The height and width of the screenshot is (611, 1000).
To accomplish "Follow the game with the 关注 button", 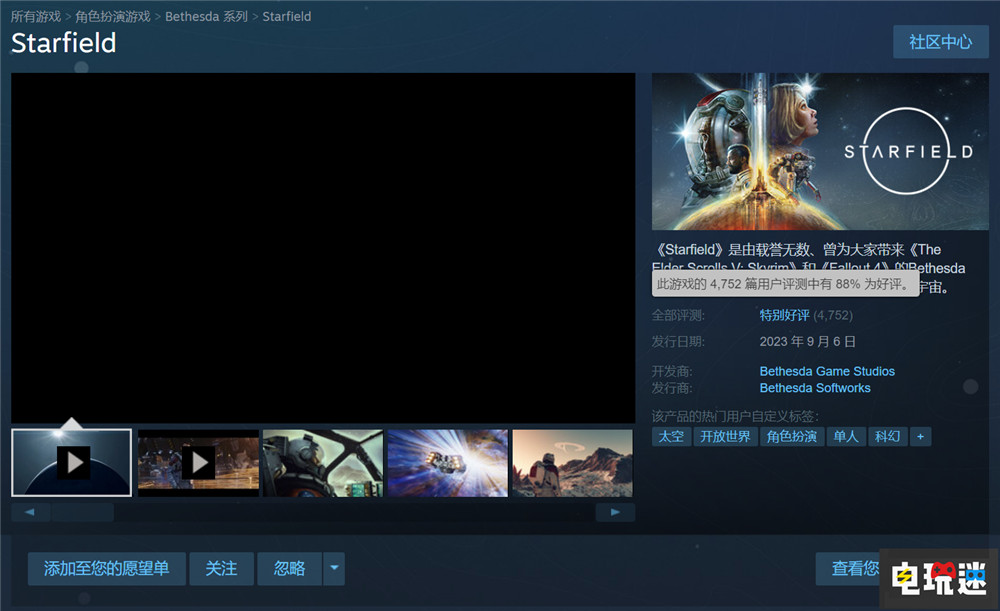I will pyautogui.click(x=221, y=569).
